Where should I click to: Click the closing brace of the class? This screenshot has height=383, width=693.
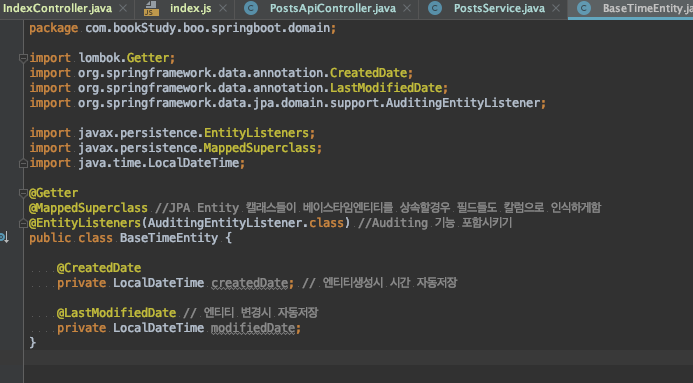tap(32, 342)
